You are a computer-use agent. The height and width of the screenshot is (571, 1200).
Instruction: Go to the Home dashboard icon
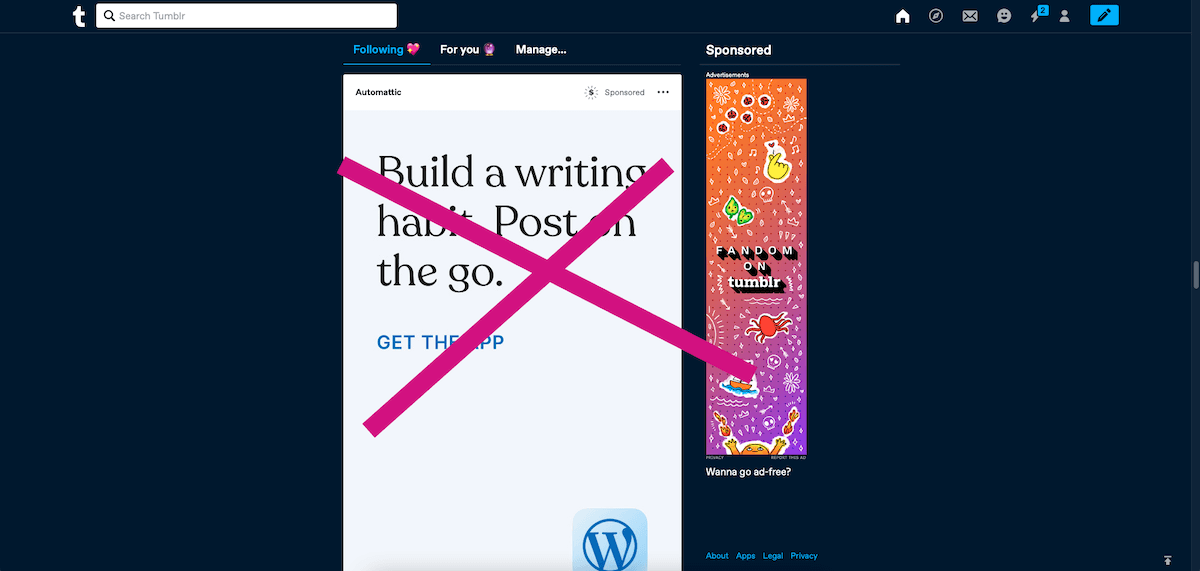[x=903, y=16]
